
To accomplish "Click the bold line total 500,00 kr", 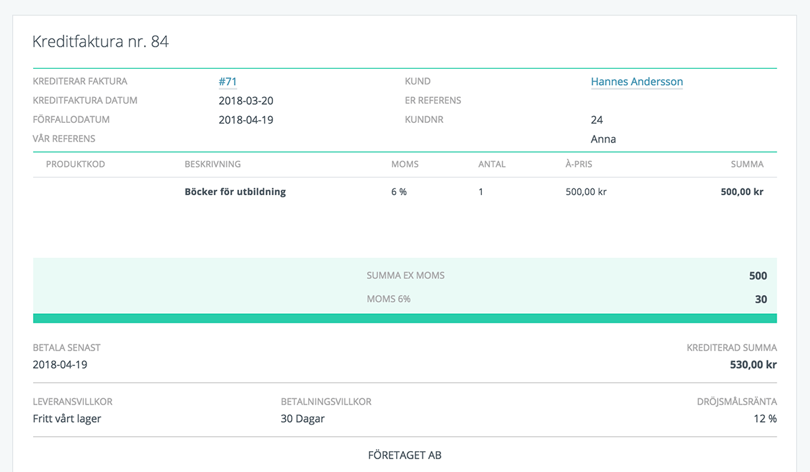I will [x=741, y=192].
